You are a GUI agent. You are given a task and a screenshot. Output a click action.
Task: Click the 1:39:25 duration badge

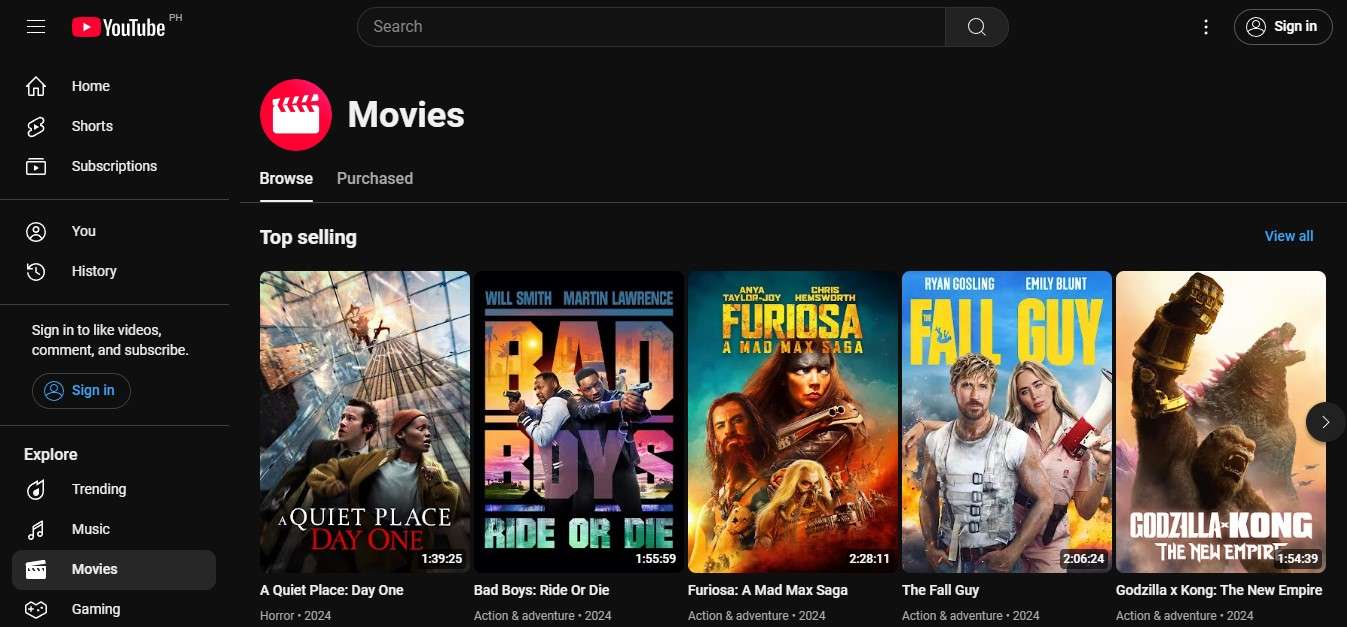[x=442, y=559]
